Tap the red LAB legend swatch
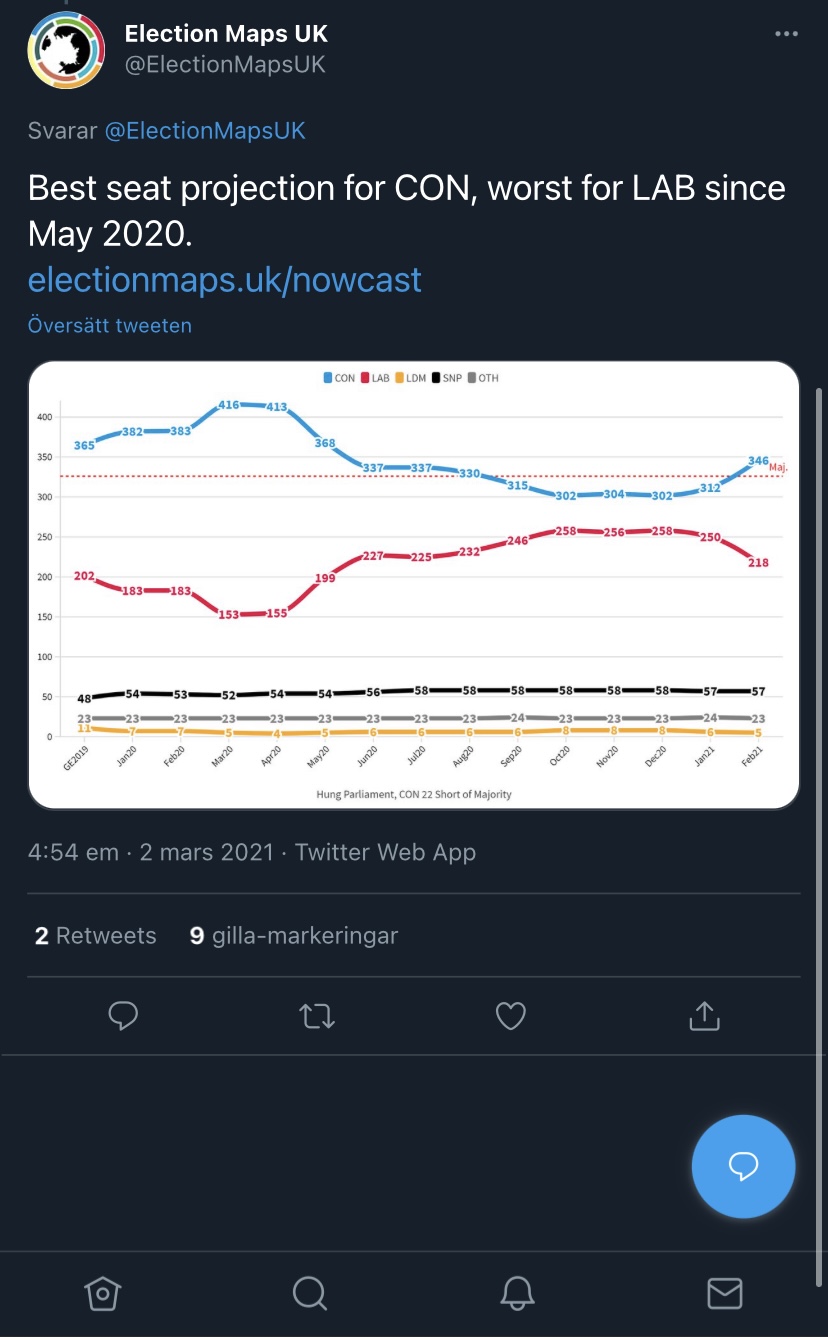This screenshot has height=1337, width=828. 364,378
